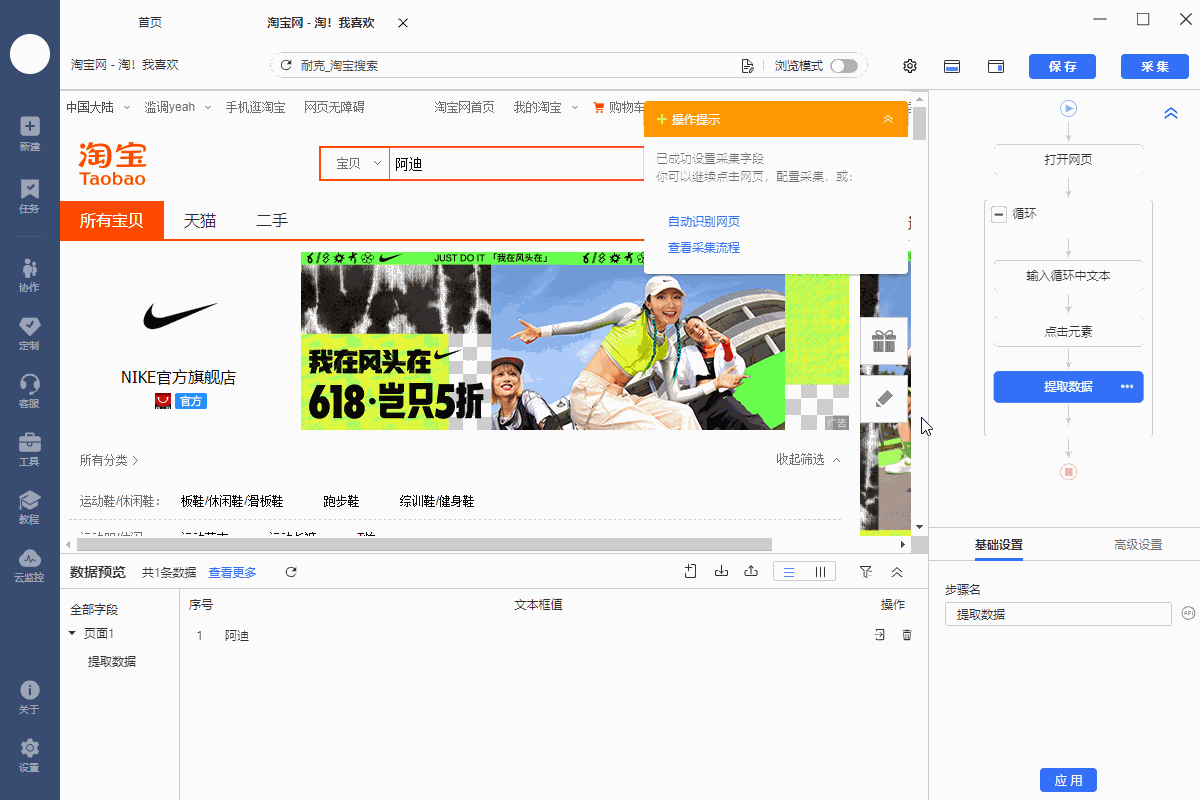The image size is (1200, 800).
Task: Switch to 基础设置 basic settings tab
Action: (999, 545)
